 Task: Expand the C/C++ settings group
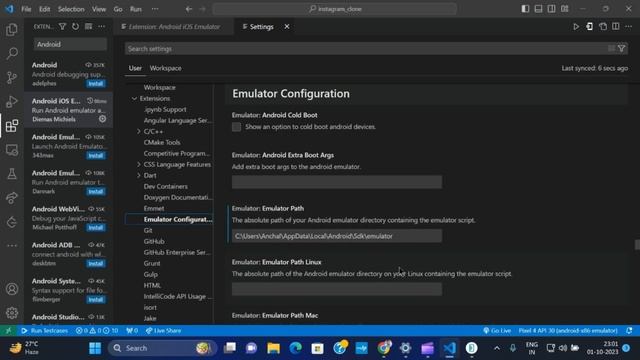tap(139, 131)
